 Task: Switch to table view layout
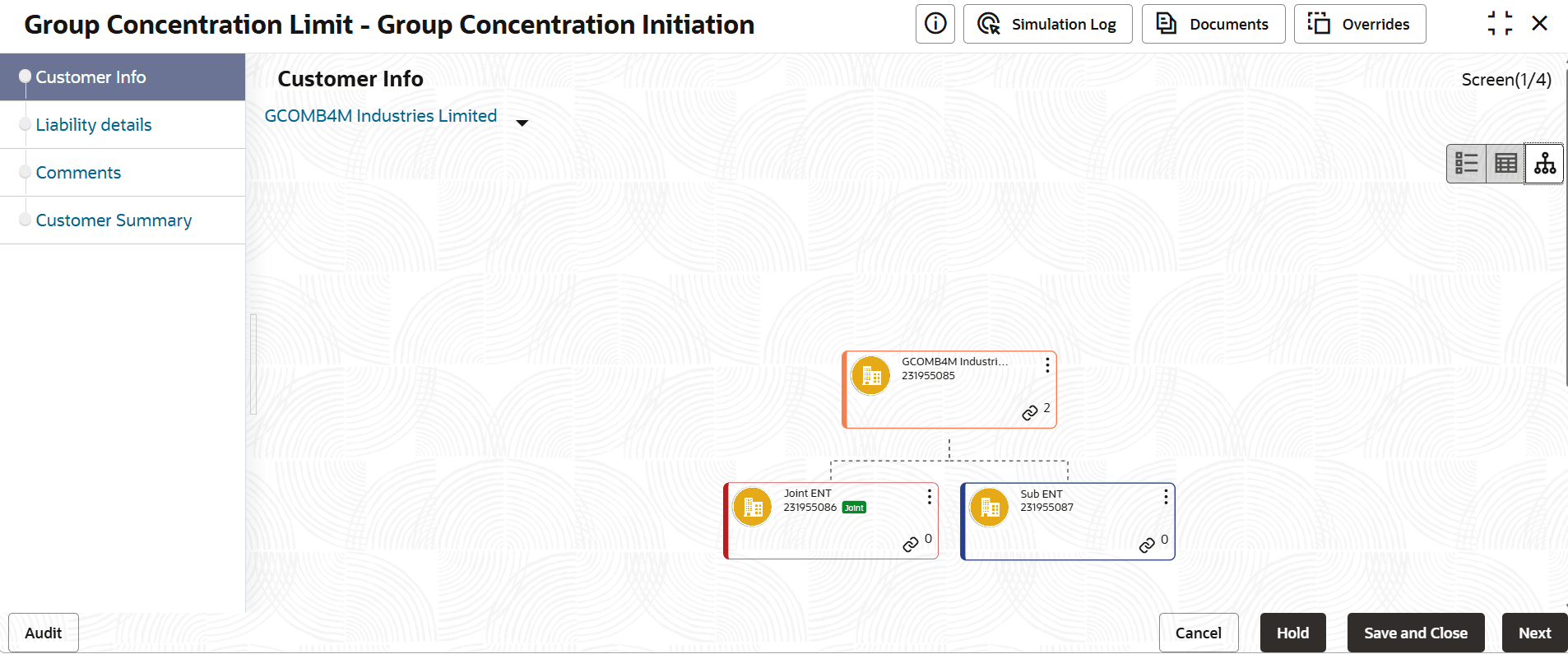[1505, 164]
